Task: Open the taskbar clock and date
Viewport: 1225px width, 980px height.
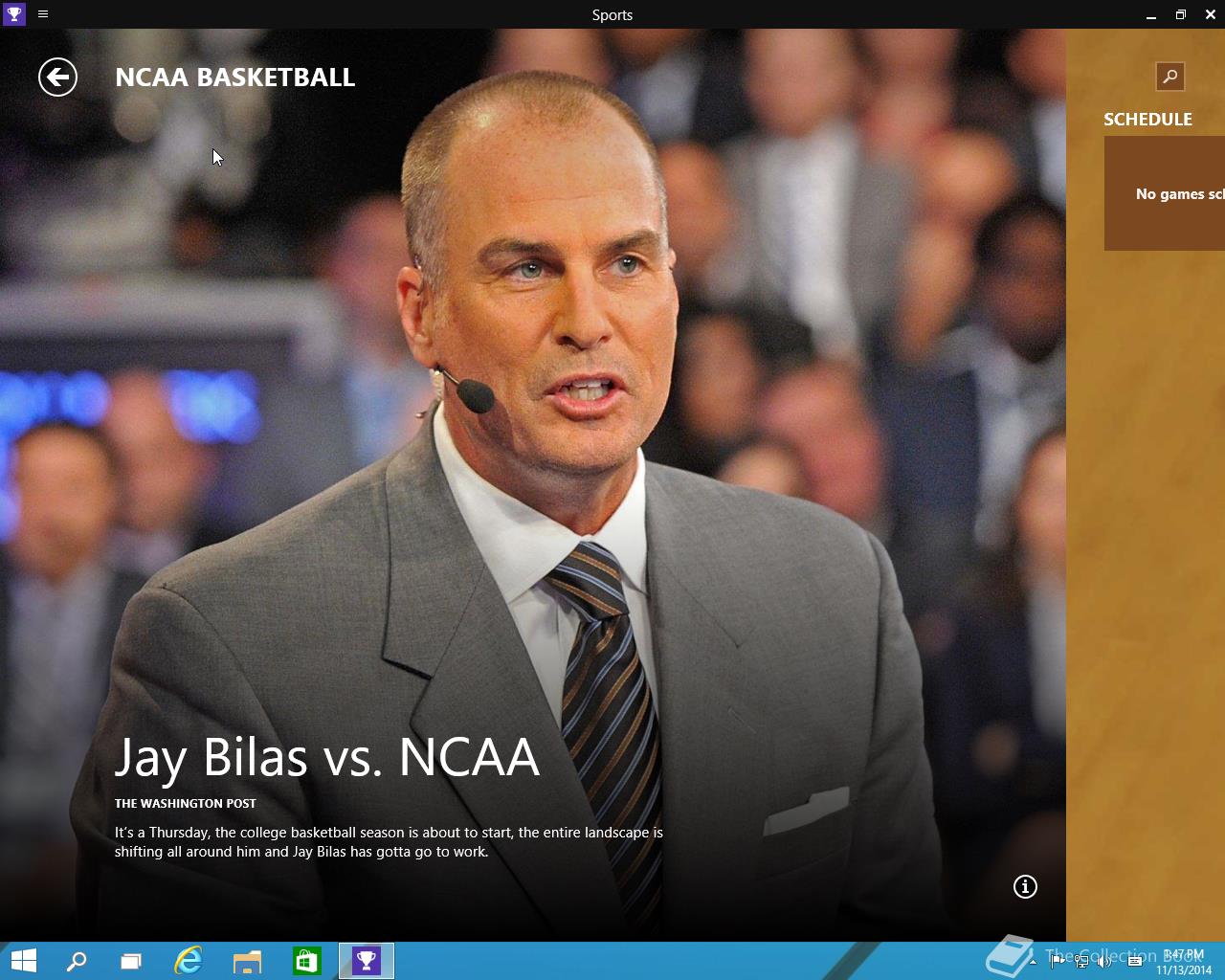Action: tap(1184, 962)
